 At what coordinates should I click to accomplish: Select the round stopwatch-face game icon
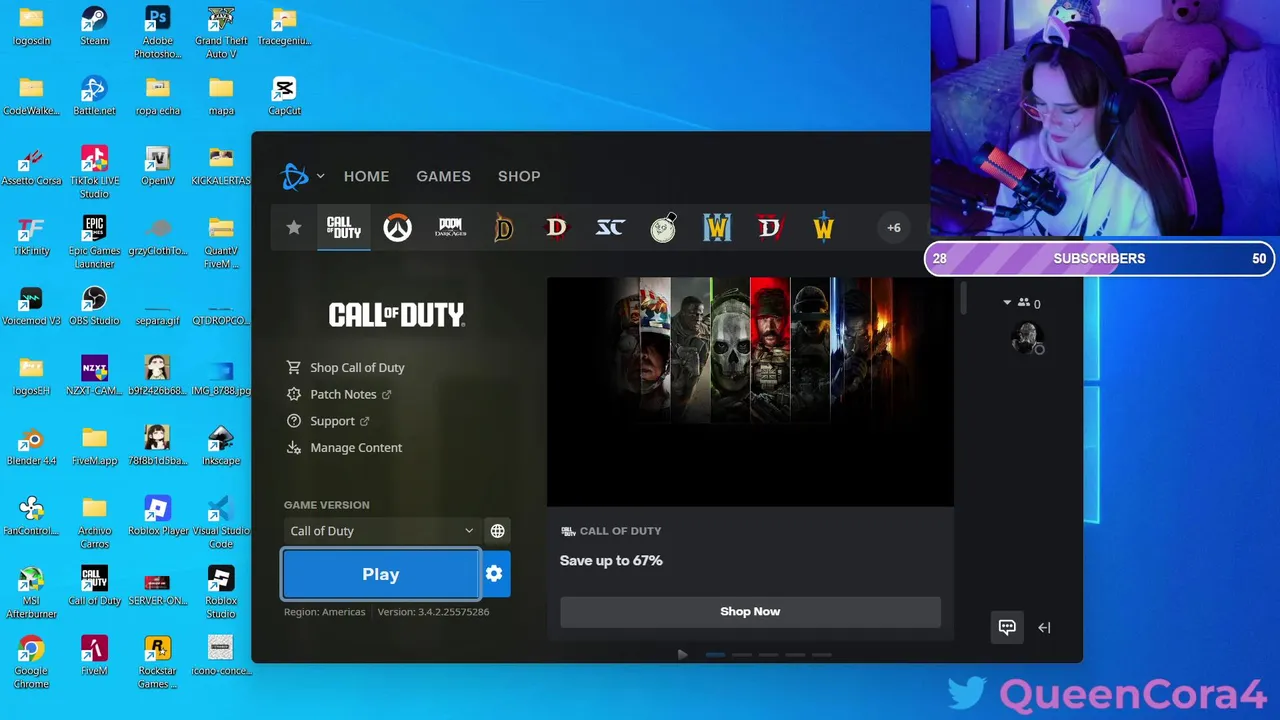click(x=663, y=228)
